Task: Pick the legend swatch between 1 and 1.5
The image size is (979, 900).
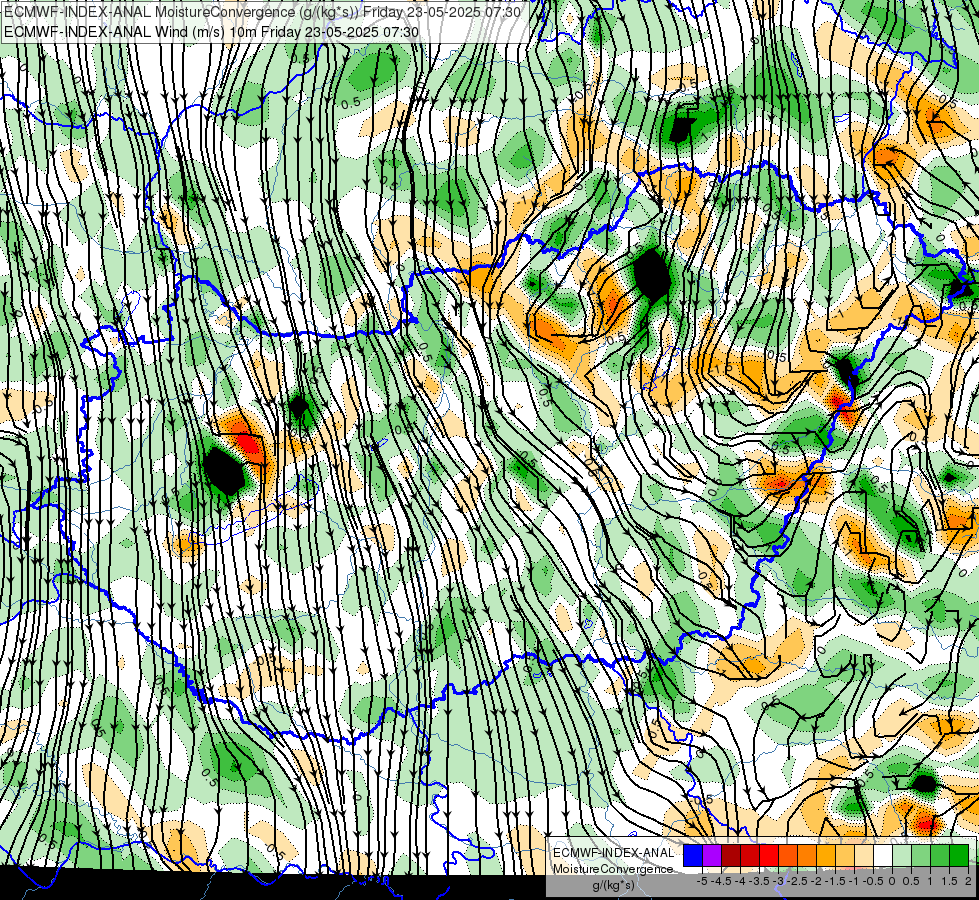Action: pyautogui.click(x=940, y=856)
